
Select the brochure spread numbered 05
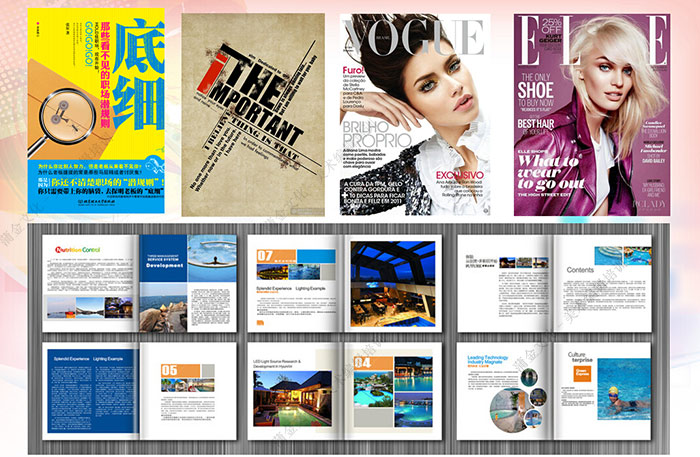(x=139, y=391)
